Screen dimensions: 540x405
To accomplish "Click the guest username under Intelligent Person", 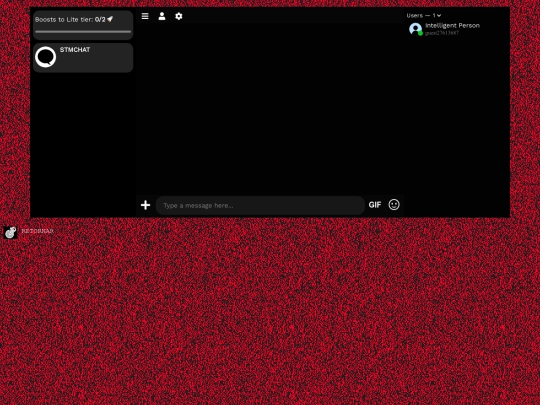I will point(442,33).
